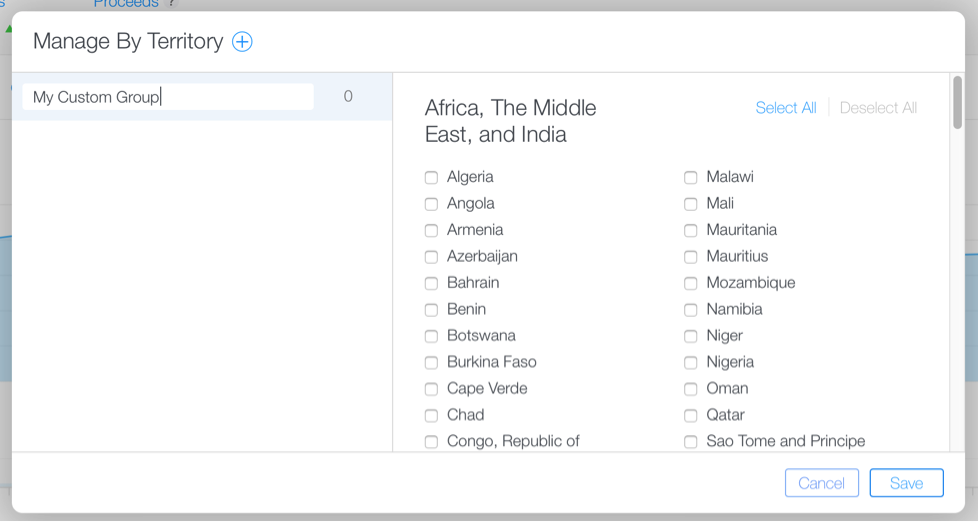Select the Sao Tome and Principe checkbox

click(691, 441)
